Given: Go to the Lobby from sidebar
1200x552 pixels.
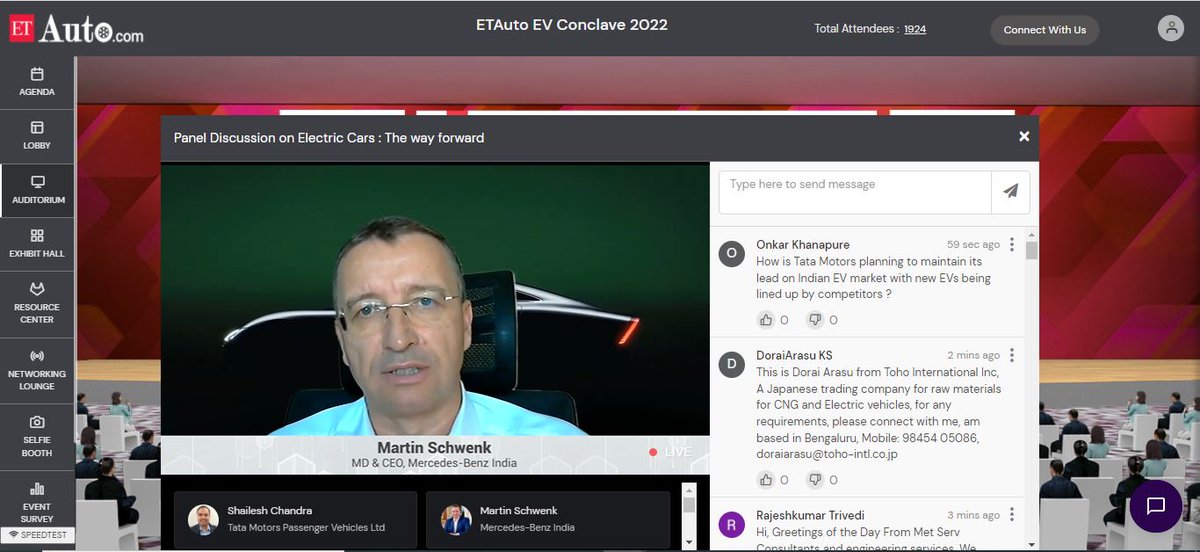Looking at the screenshot, I should click(x=37, y=137).
